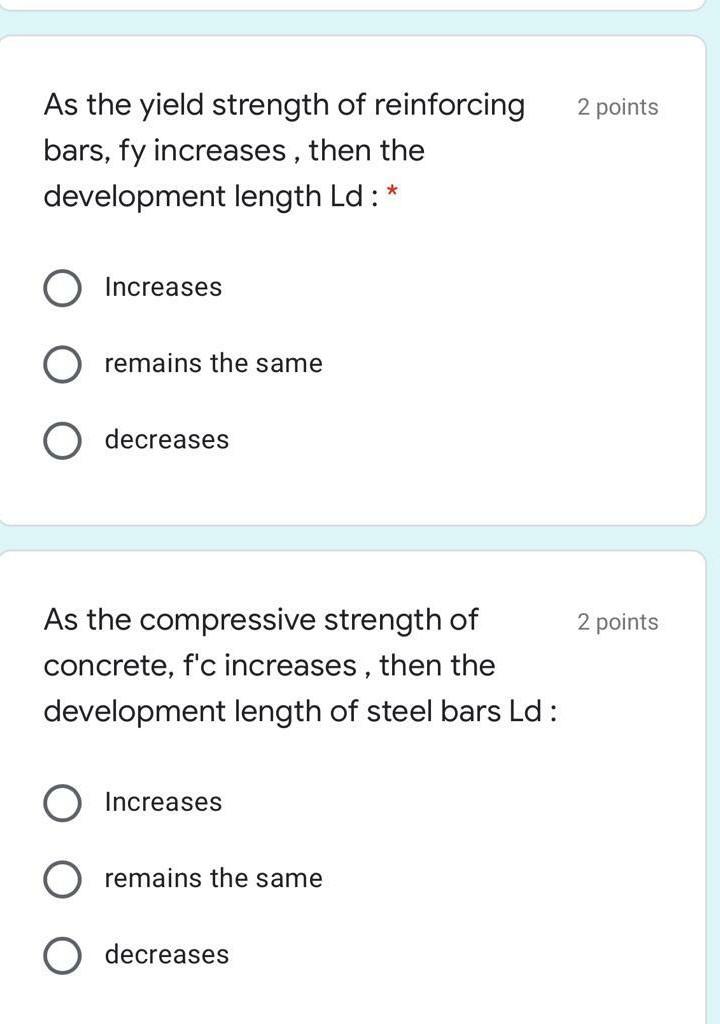The width and height of the screenshot is (720, 1024).
Task: Select "Increases" for the compressive strength question
Action: pos(62,801)
